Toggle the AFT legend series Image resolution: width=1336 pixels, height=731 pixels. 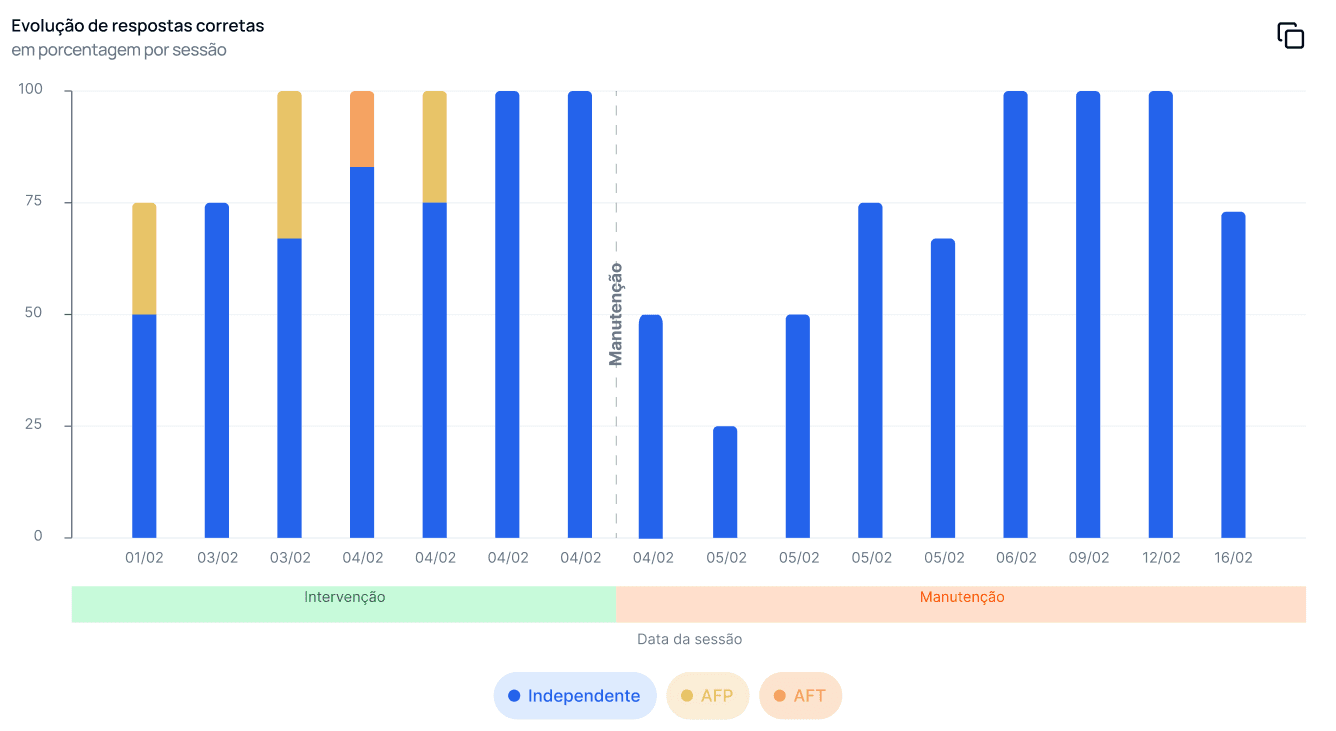[x=800, y=696]
